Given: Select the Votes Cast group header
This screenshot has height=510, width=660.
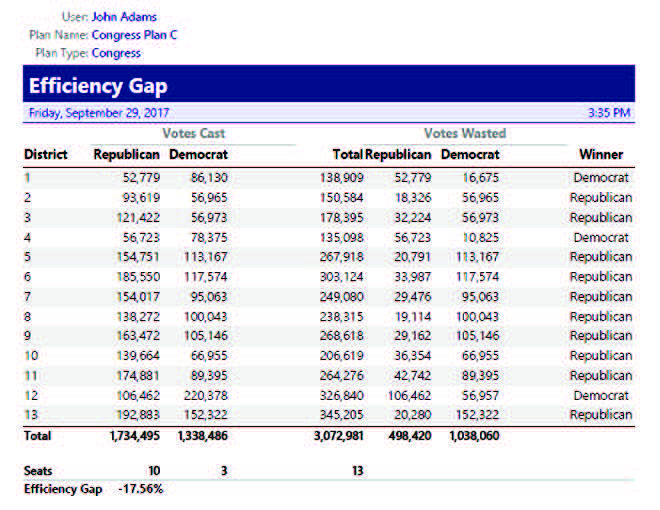Looking at the screenshot, I should (x=194, y=133).
